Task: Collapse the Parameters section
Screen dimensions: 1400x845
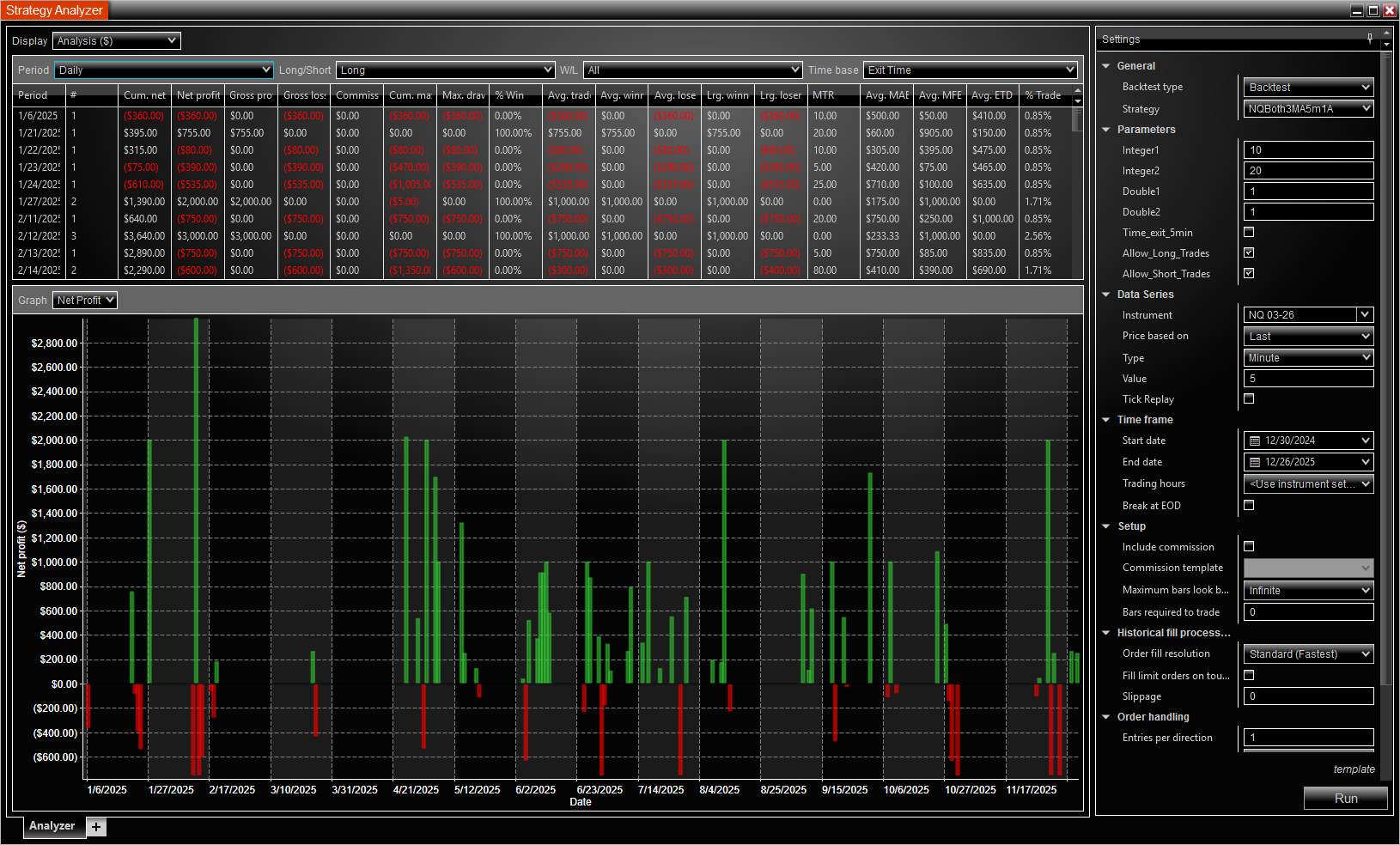Action: 1106,130
